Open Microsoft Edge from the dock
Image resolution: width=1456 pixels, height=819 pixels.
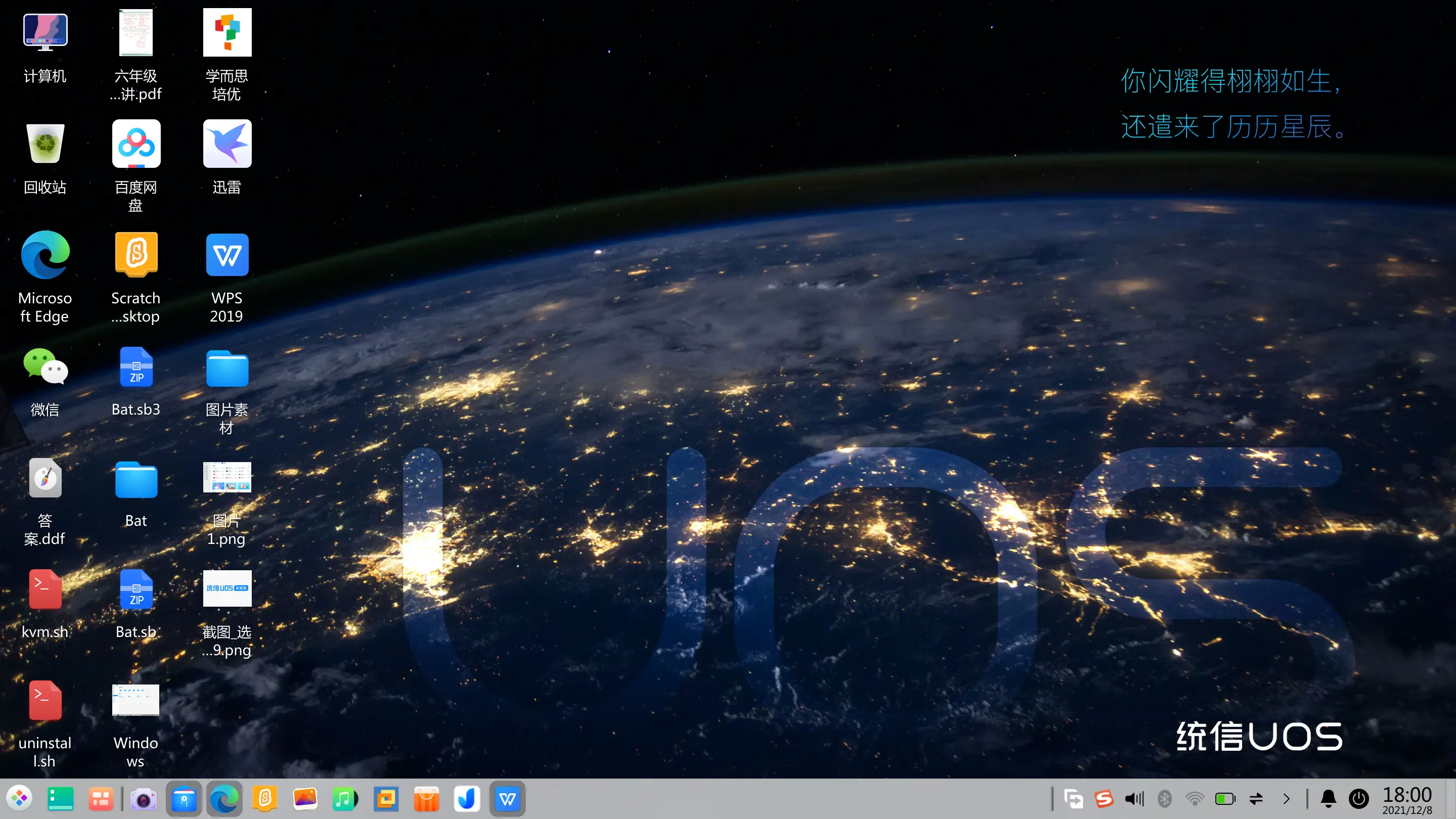coord(224,799)
